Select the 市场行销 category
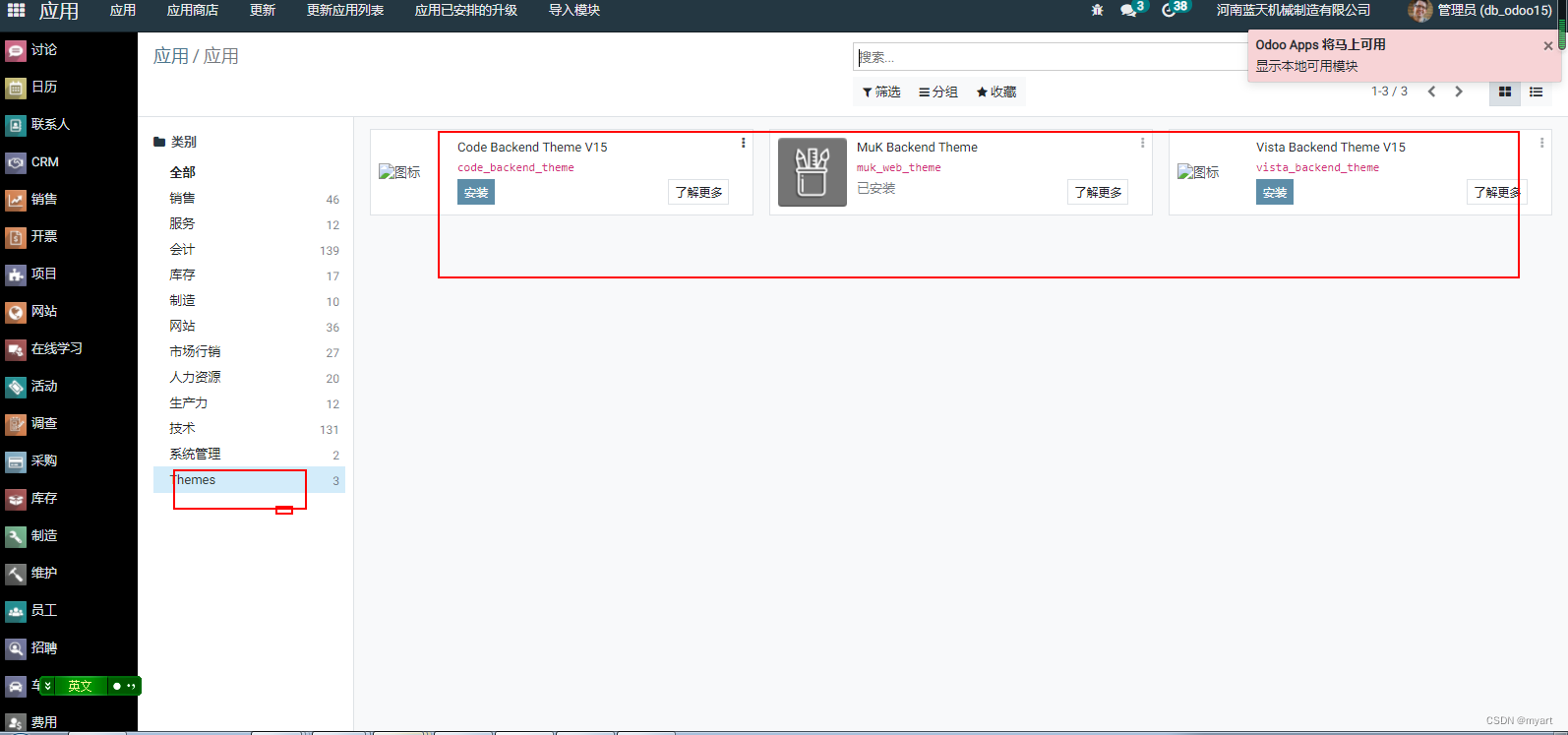The width and height of the screenshot is (1568, 735). (249, 352)
